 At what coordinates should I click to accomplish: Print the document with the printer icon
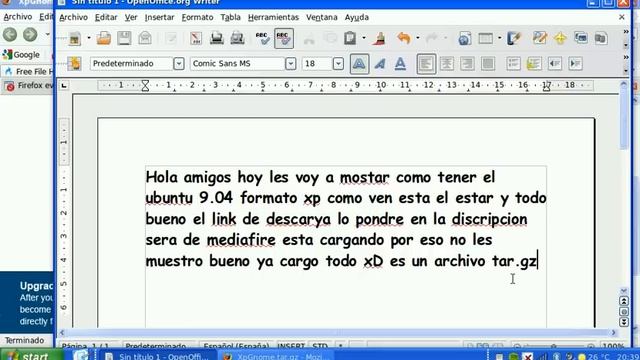click(x=217, y=38)
